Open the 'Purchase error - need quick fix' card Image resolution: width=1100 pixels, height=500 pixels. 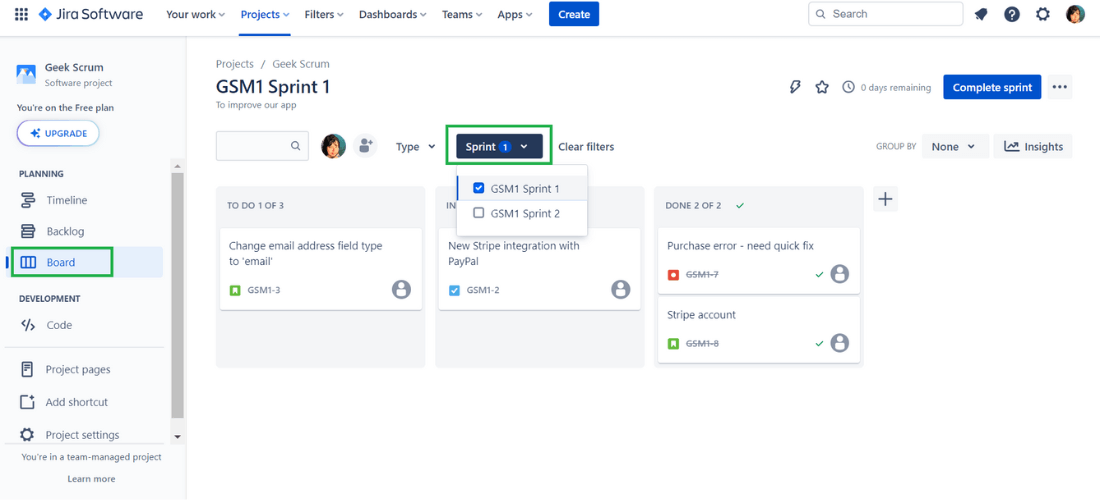758,261
